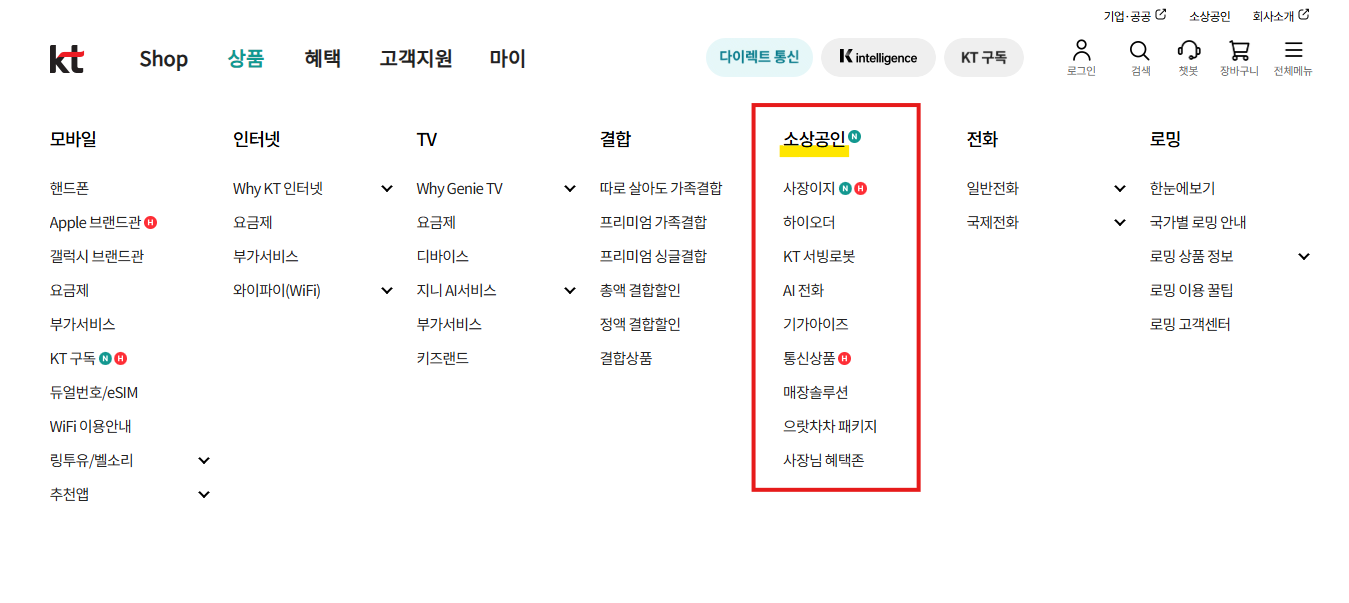Open 부가서비스 under 인터넷
Image resolution: width=1349 pixels, height=603 pixels.
pyautogui.click(x=266, y=257)
